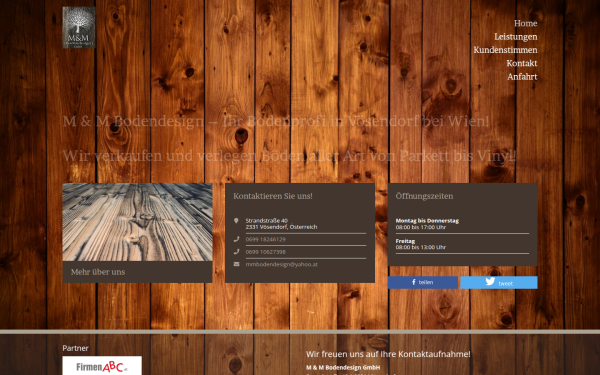Image resolution: width=600 pixels, height=375 pixels.
Task: Open Kundenstimmen in the navigation
Action: pos(505,50)
